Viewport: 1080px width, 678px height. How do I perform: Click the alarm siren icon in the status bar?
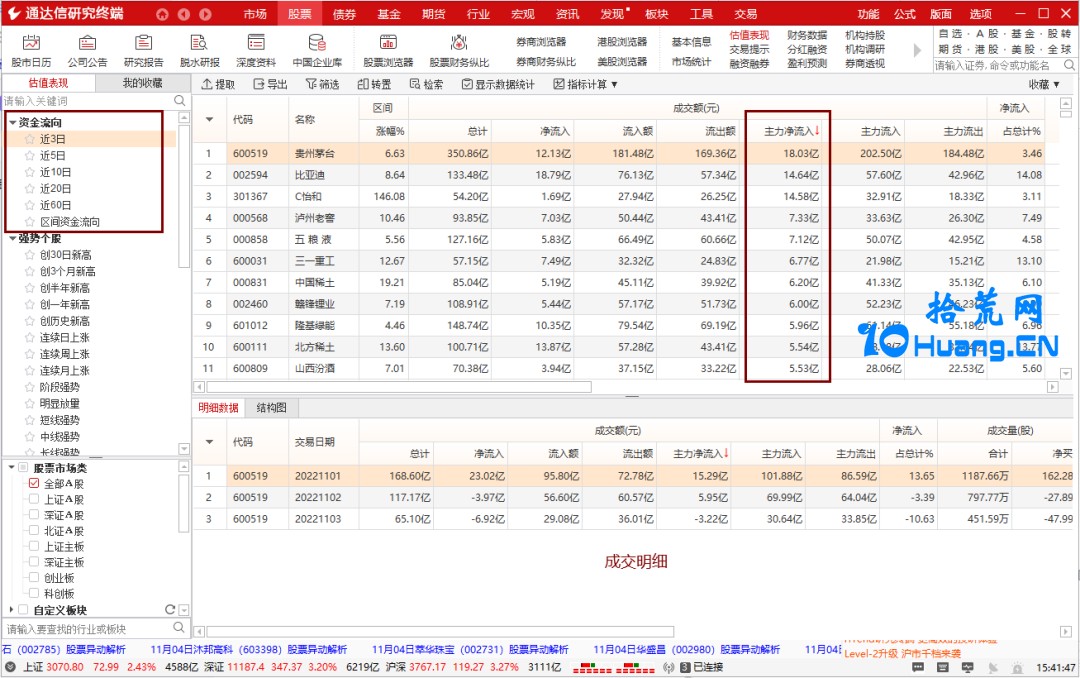pos(1017,667)
